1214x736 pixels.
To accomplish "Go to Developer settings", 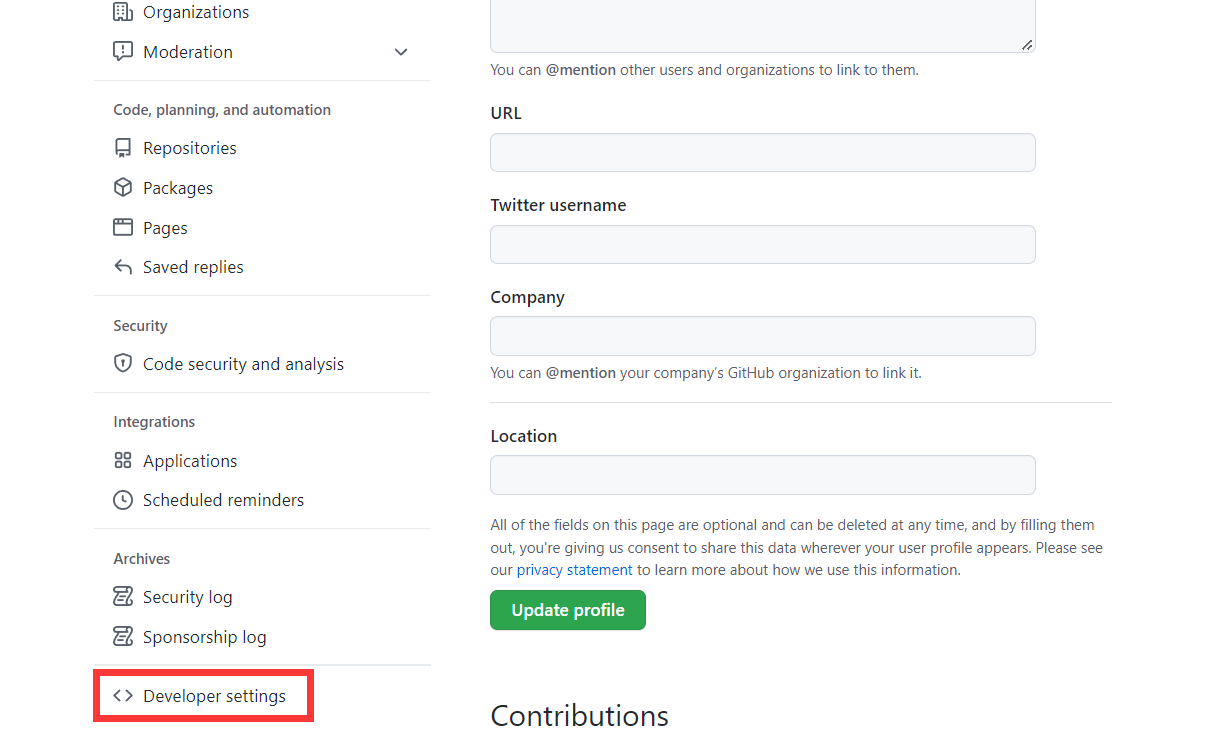I will coord(214,696).
